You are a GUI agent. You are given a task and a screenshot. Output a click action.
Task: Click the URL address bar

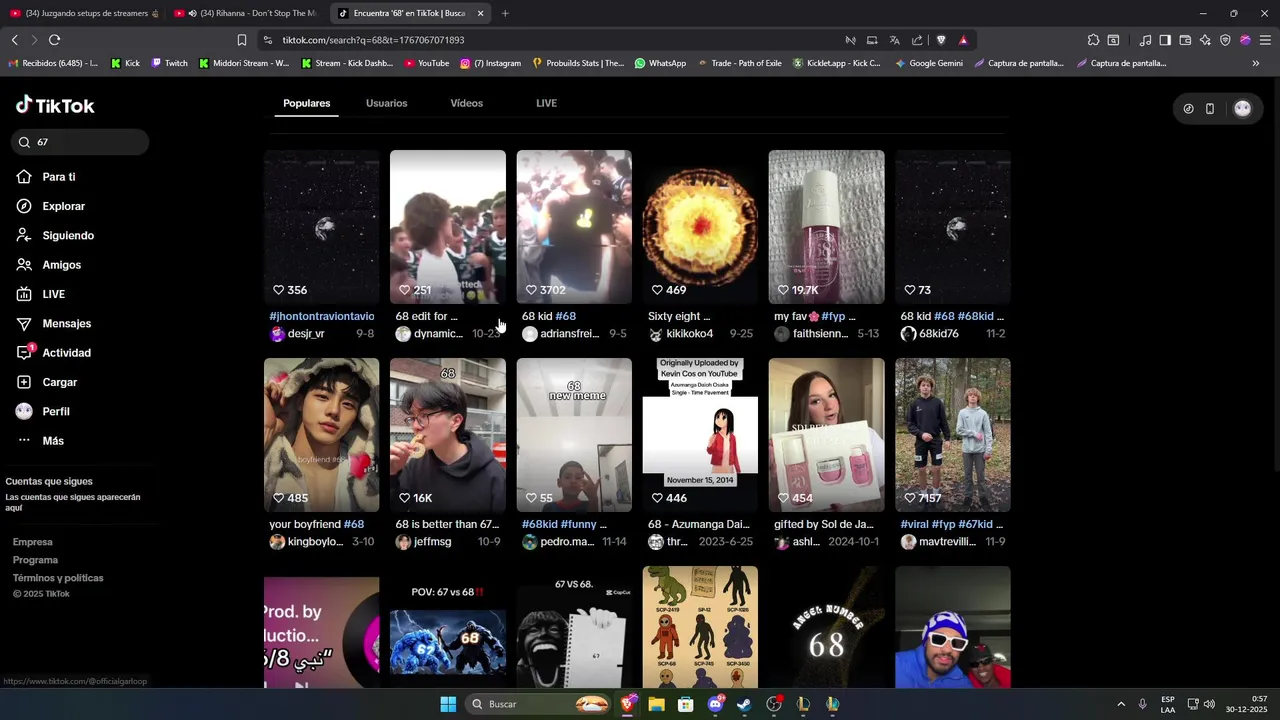coord(550,40)
